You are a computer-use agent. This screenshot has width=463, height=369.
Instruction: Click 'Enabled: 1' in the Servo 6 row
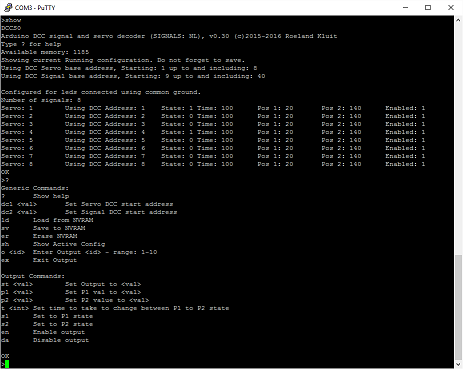405,148
